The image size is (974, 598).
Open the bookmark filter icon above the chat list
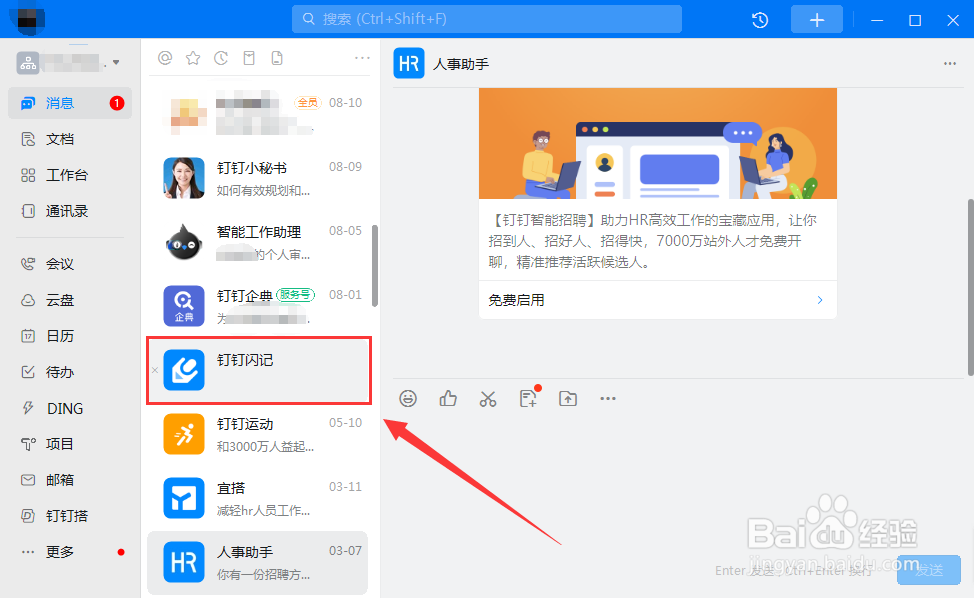(x=249, y=58)
